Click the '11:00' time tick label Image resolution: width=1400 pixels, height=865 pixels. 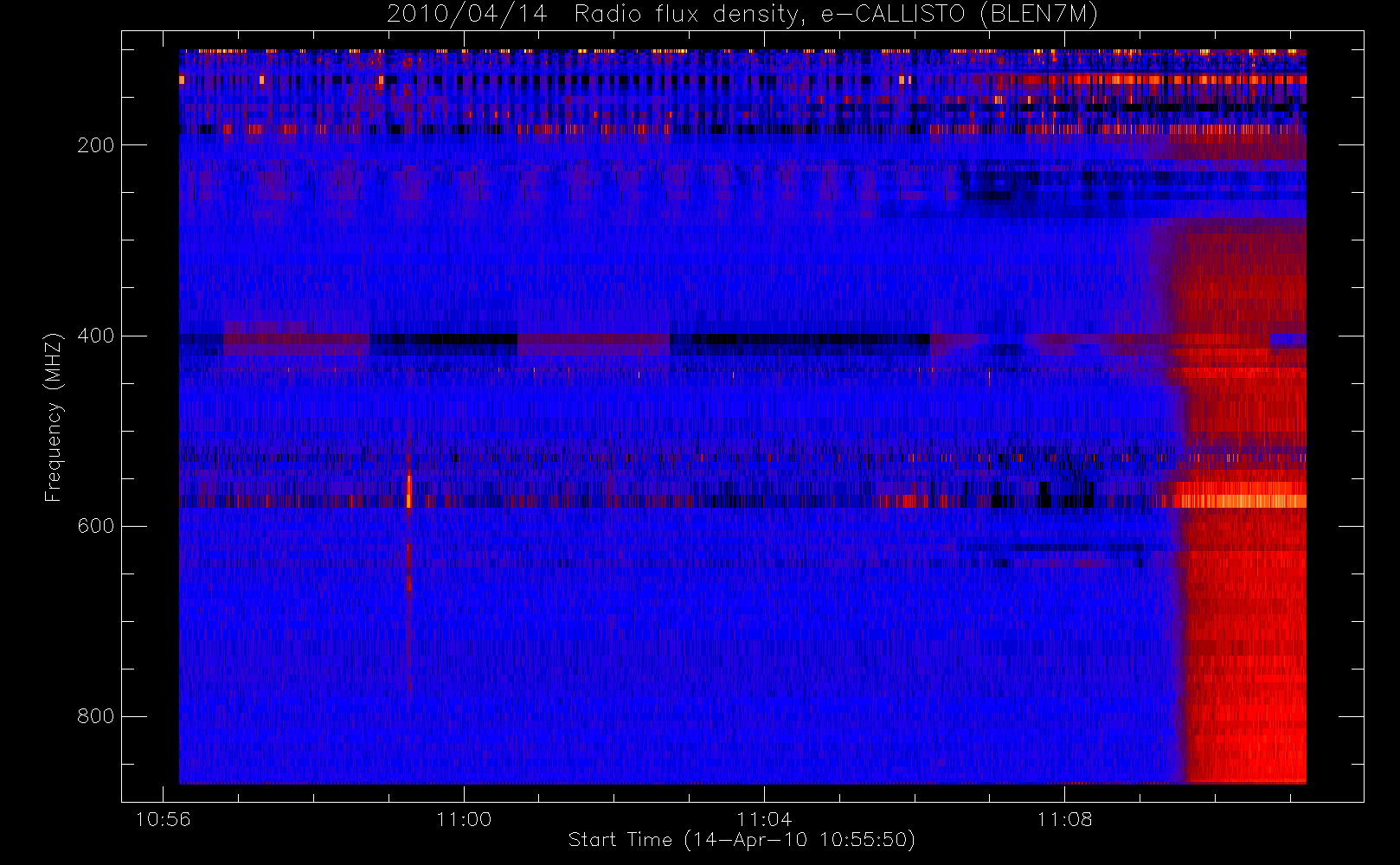(x=464, y=818)
